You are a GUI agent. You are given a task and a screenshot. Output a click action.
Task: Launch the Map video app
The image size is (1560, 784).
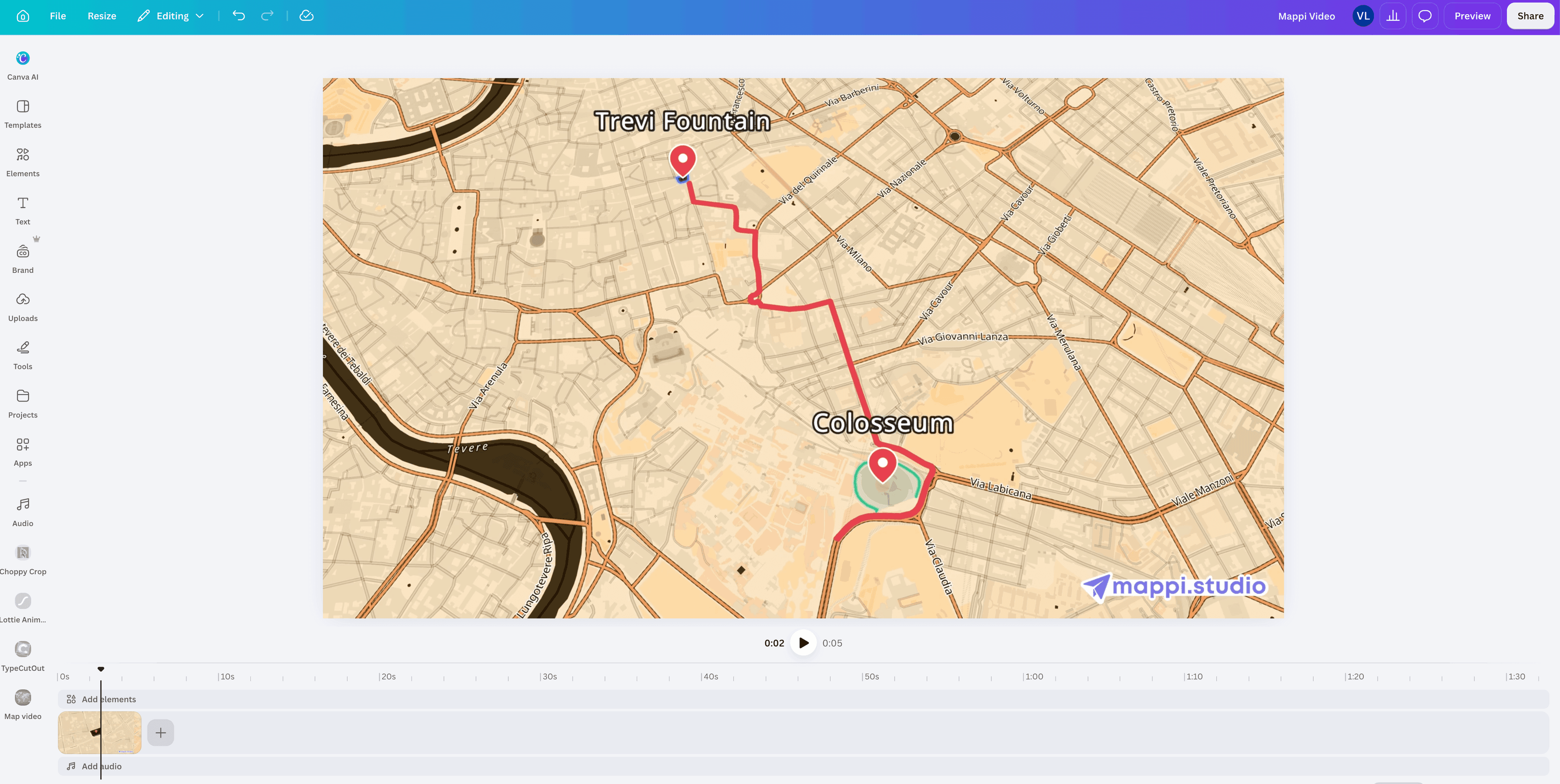23,705
